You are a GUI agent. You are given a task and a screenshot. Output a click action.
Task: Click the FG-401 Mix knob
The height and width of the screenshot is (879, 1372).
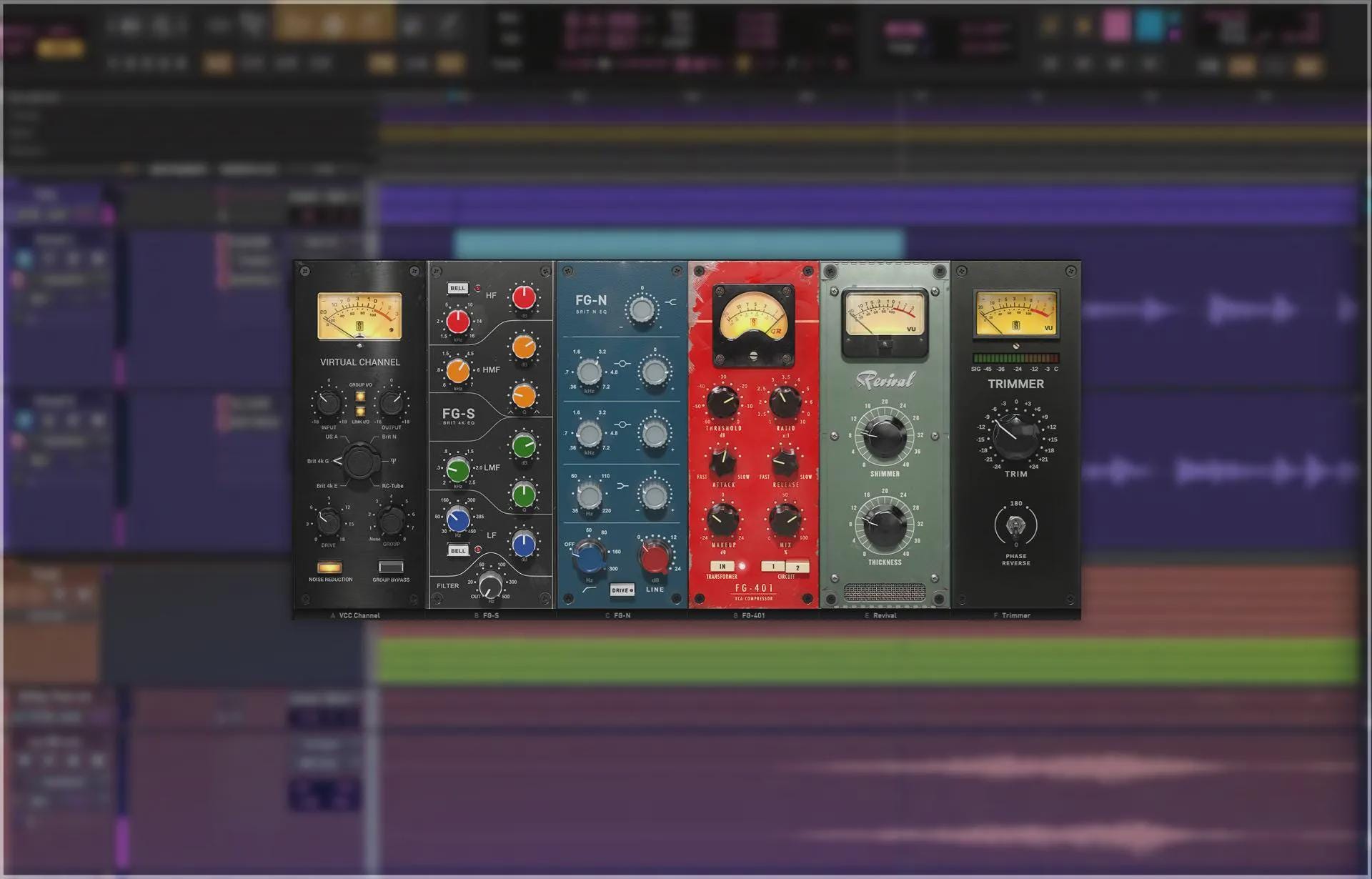785,520
